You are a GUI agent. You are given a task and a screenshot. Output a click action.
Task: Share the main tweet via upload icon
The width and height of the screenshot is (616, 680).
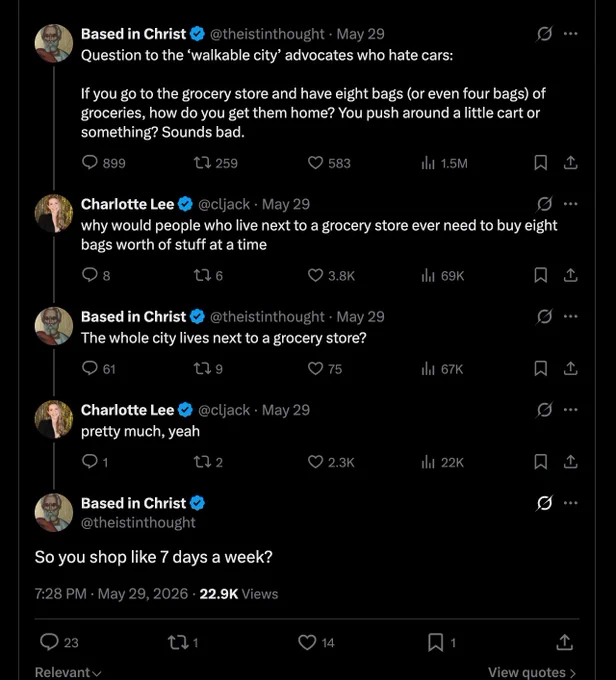pos(564,642)
